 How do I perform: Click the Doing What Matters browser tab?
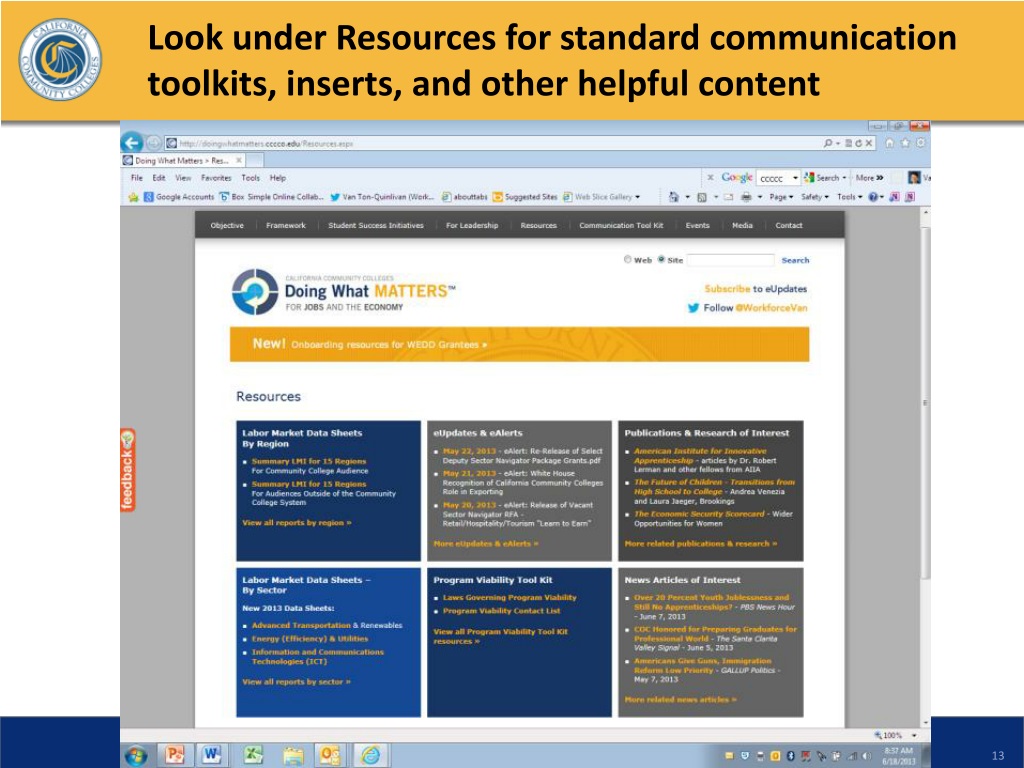(x=184, y=160)
